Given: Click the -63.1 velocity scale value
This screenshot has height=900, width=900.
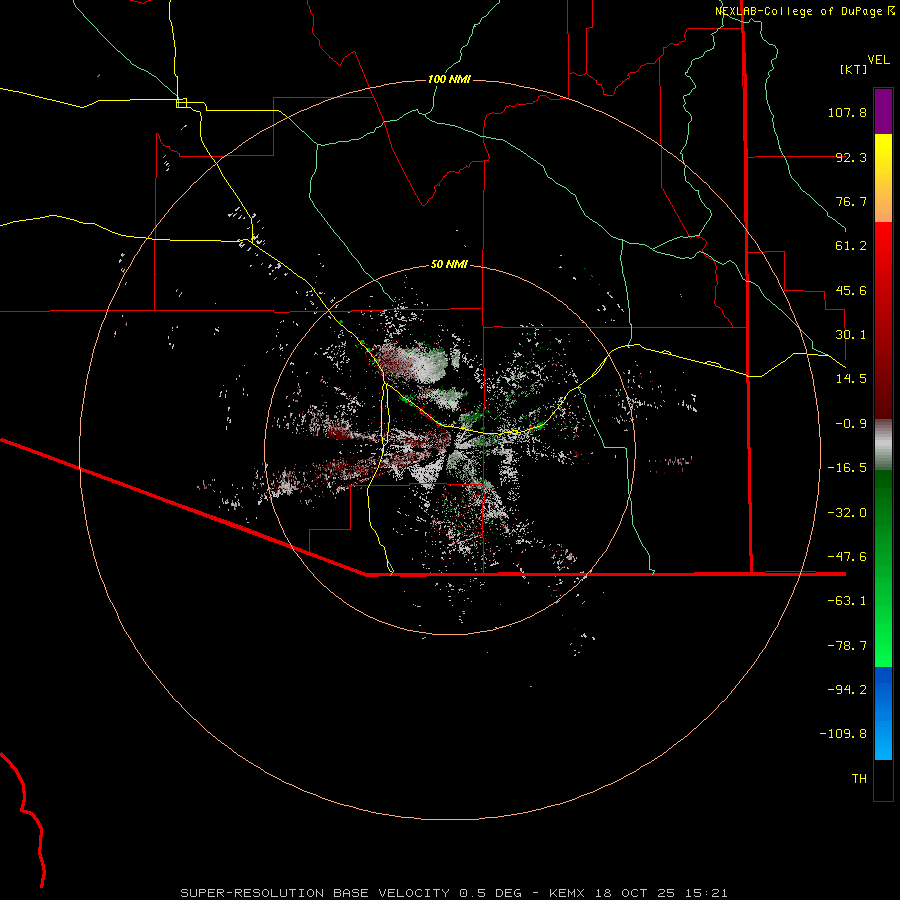Looking at the screenshot, I should (x=847, y=601).
